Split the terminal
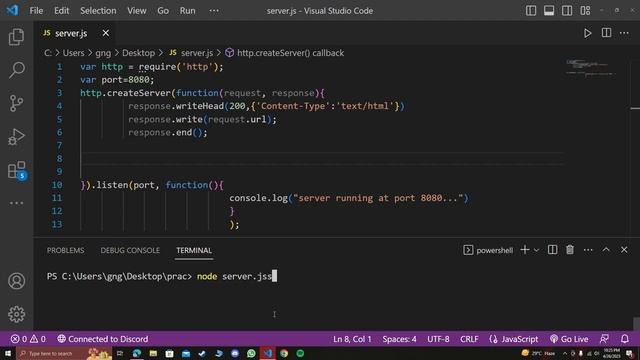The height and width of the screenshot is (360, 640). [x=552, y=250]
